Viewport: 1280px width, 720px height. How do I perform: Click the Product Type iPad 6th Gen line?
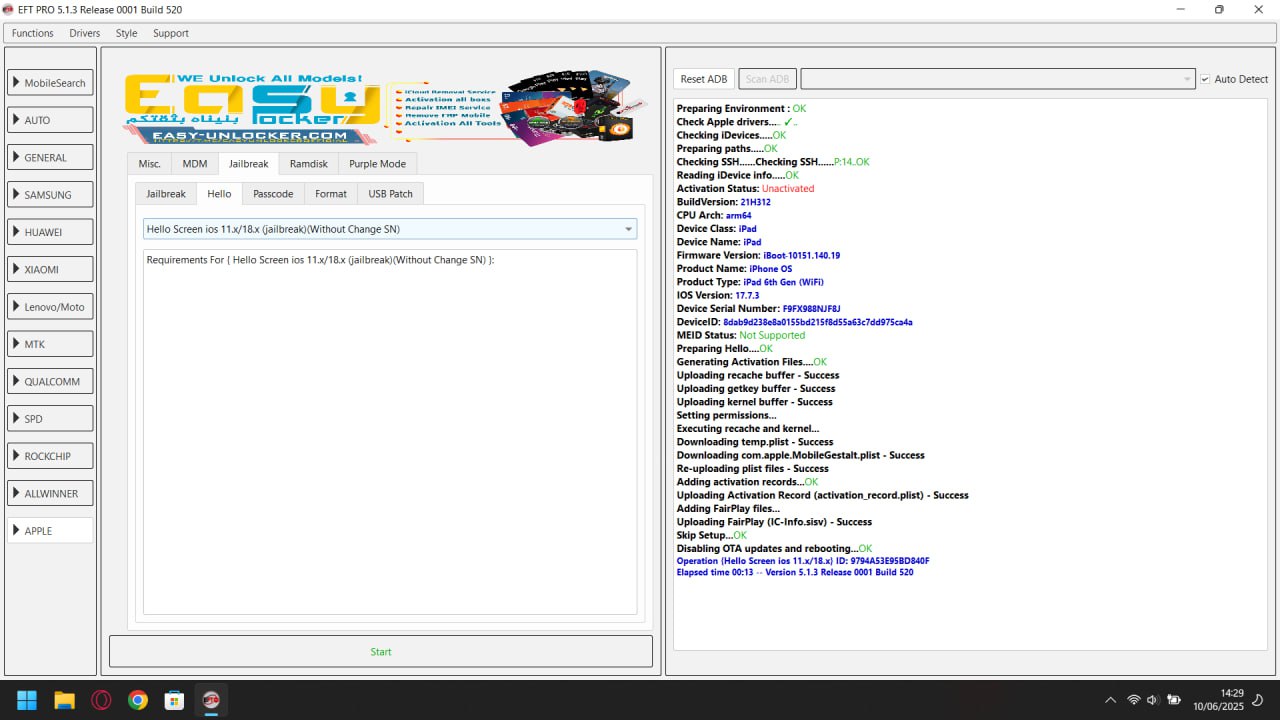[x=750, y=282]
